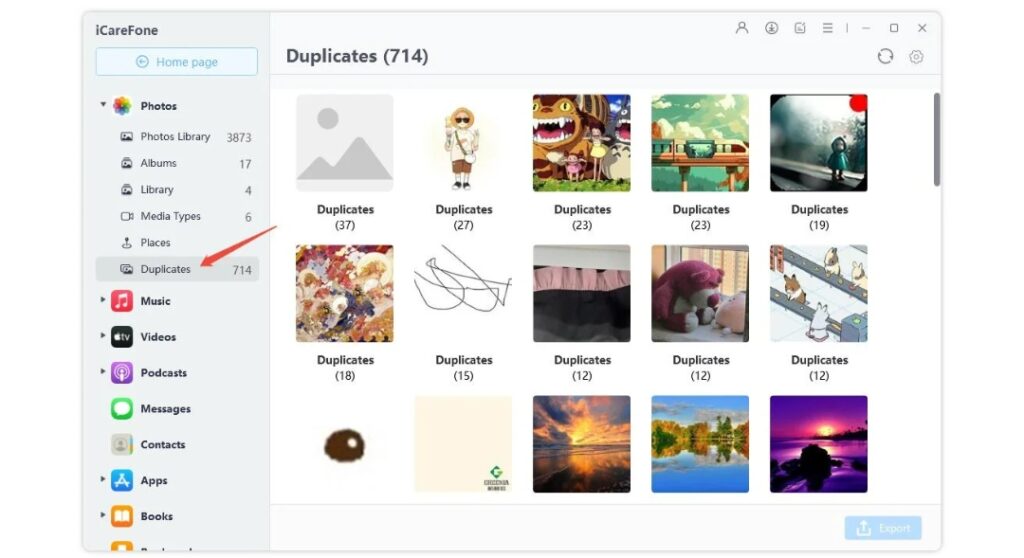The width and height of the screenshot is (1024, 558).
Task: Open pink teddy bear duplicates thumbnail
Action: 700,293
